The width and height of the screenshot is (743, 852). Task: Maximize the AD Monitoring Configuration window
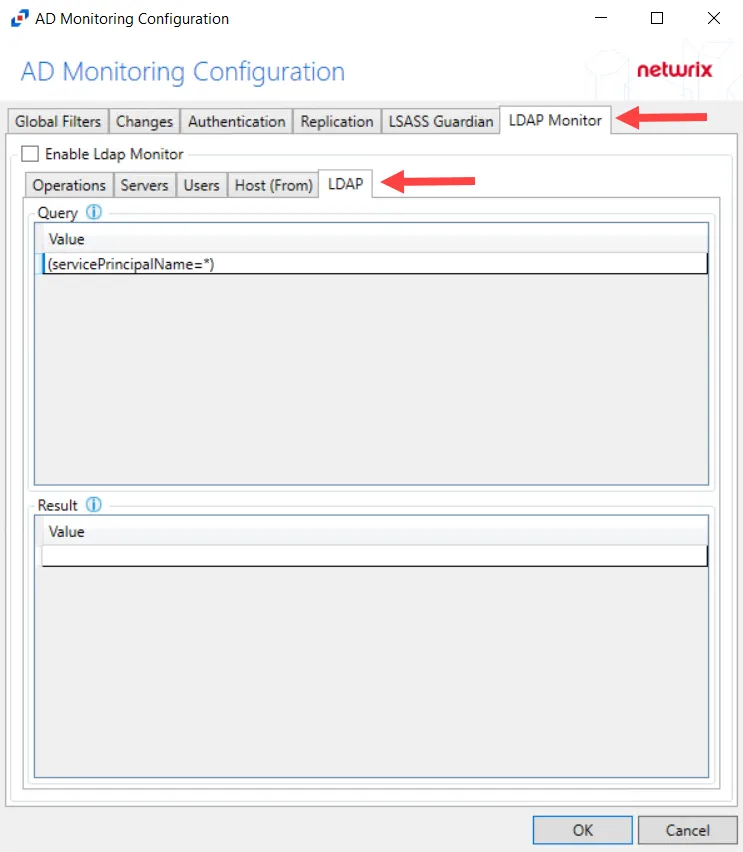(657, 18)
